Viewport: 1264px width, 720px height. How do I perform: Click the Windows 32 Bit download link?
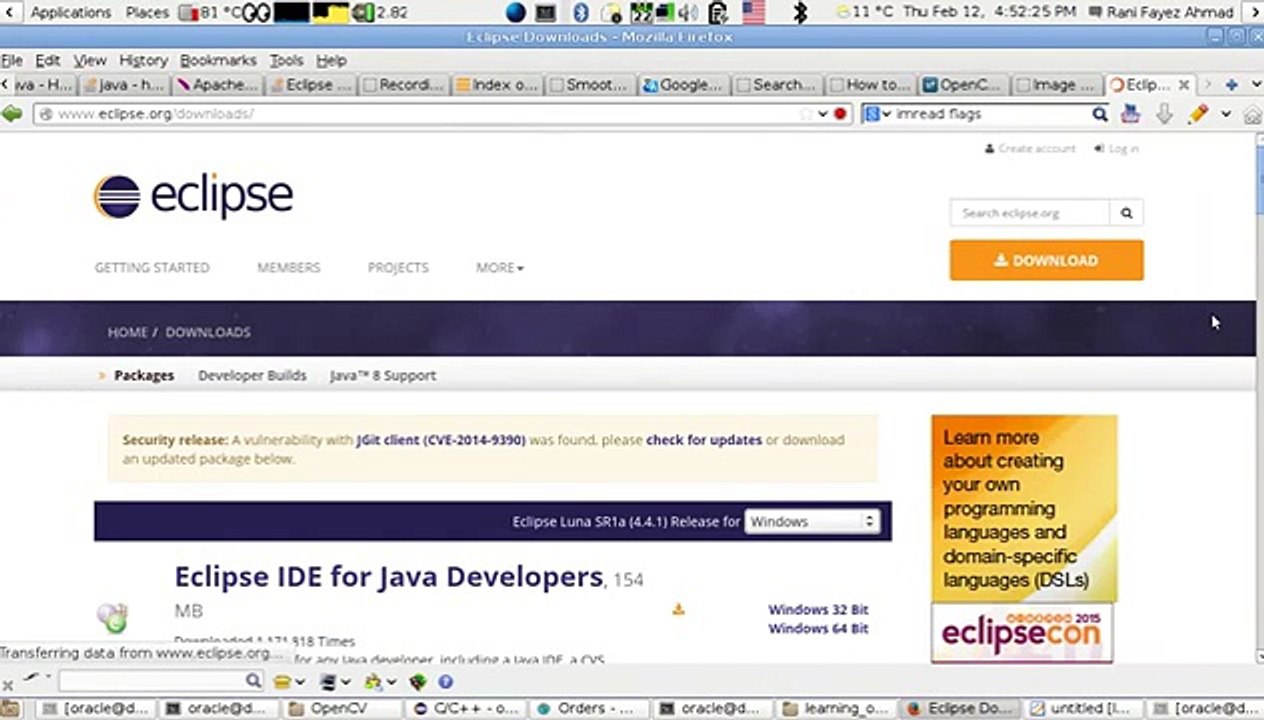coord(818,609)
